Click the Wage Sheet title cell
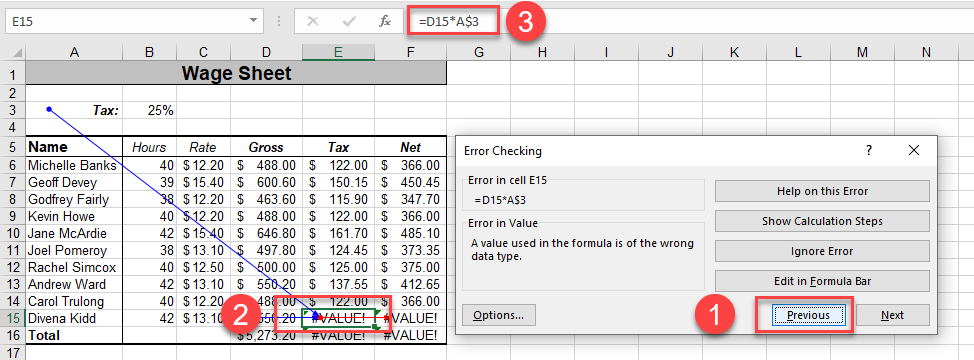This screenshot has height=360, width=974. point(236,74)
